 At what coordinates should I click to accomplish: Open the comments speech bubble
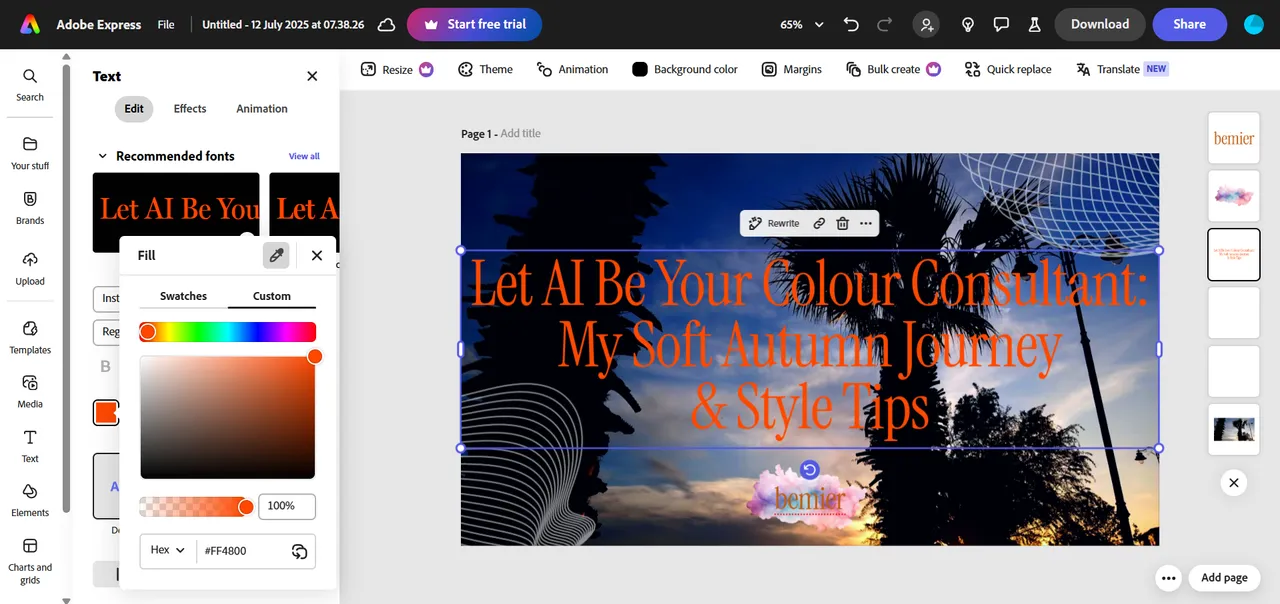pyautogui.click(x=1001, y=24)
